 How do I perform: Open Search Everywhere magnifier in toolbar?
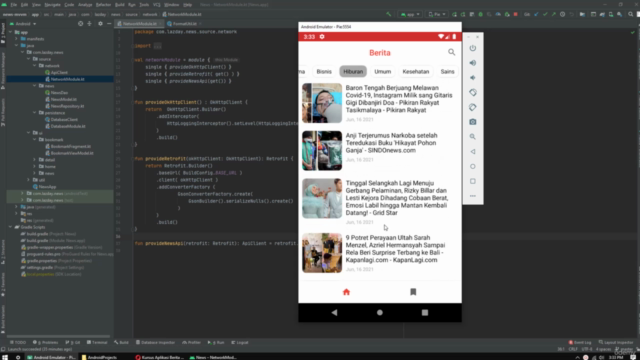(x=631, y=14)
